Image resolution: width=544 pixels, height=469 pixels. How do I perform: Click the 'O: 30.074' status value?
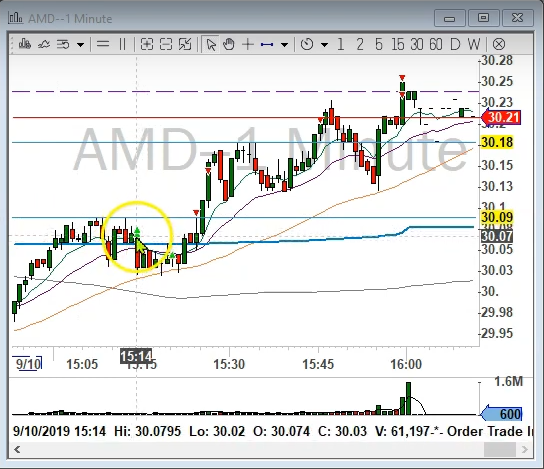coord(281,431)
